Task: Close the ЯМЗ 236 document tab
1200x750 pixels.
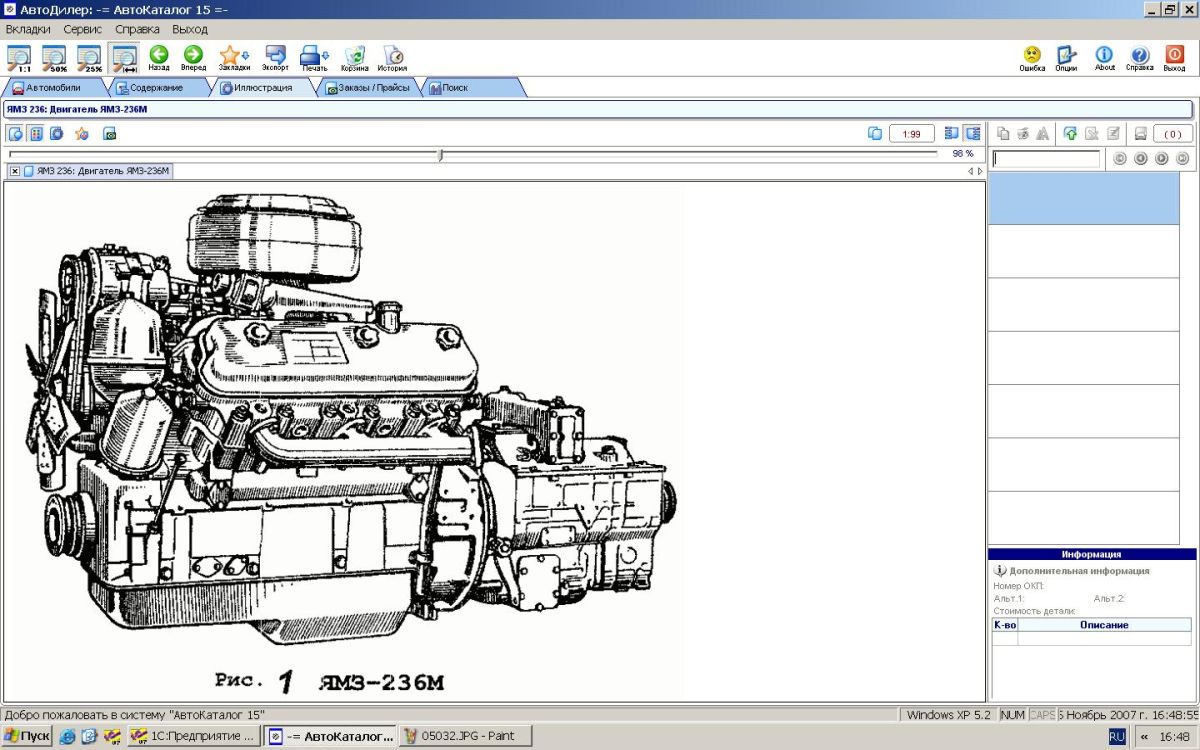Action: tap(15, 171)
